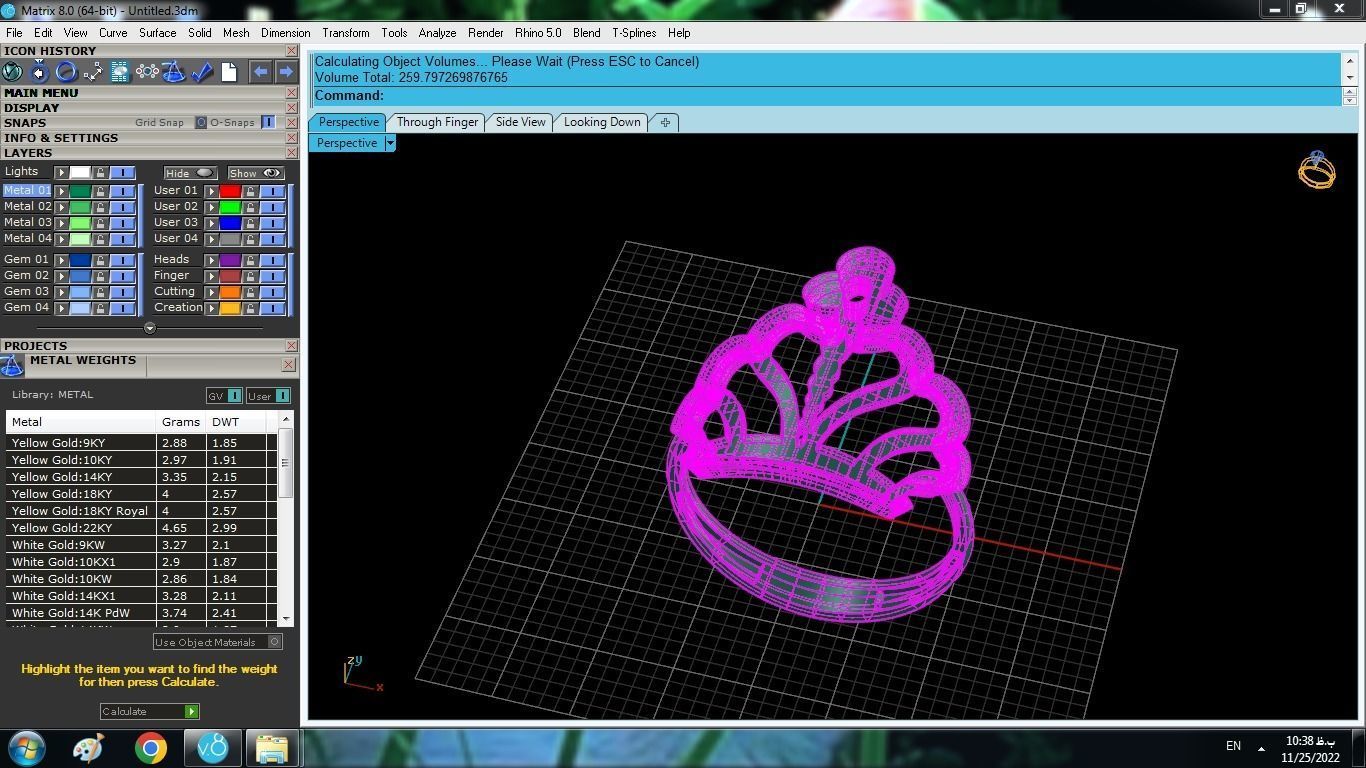Lock the Cutting layer
Viewport: 1366px width, 768px height.
[250, 292]
